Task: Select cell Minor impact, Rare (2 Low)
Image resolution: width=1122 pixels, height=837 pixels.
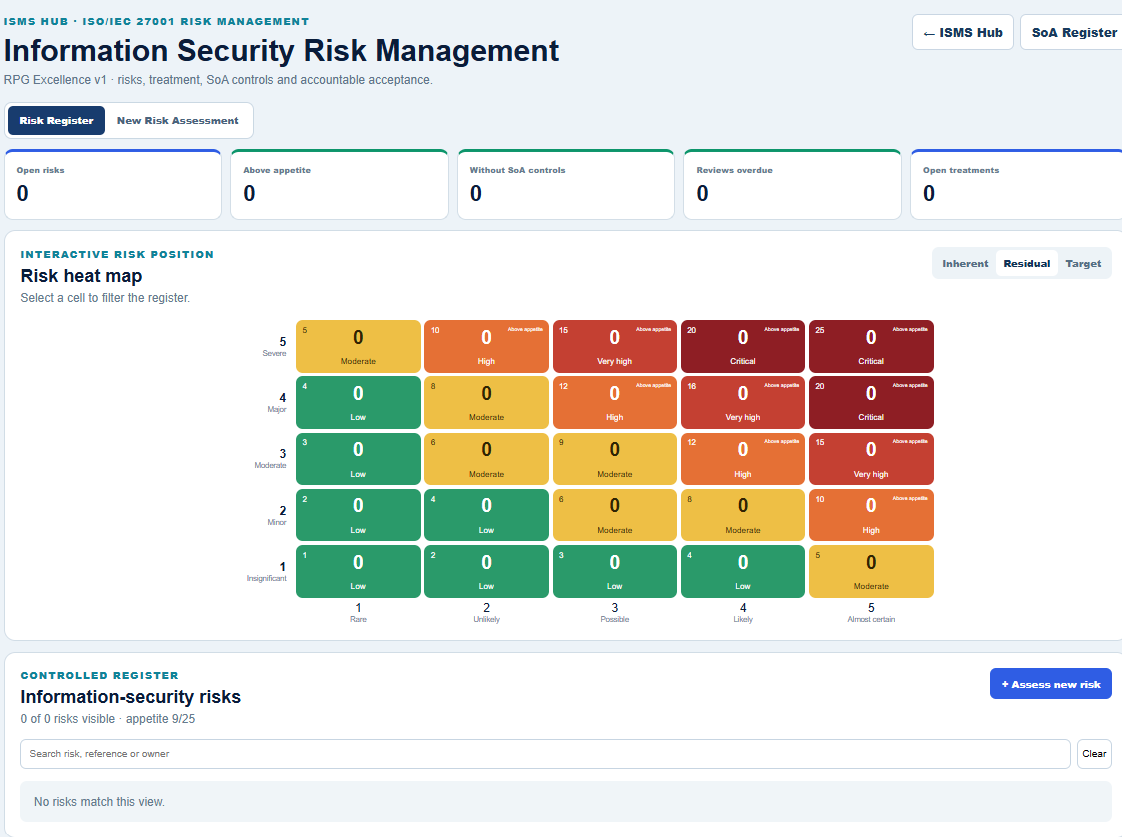Action: coord(358,515)
